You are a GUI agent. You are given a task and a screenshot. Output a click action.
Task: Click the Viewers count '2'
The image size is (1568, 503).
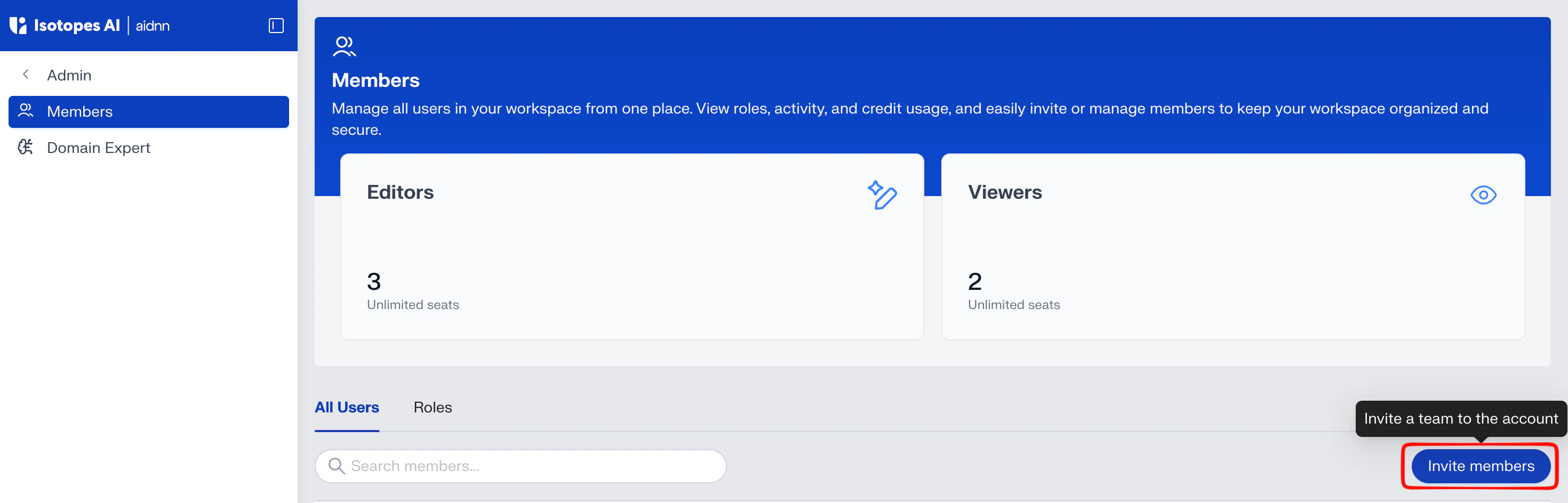(x=974, y=282)
